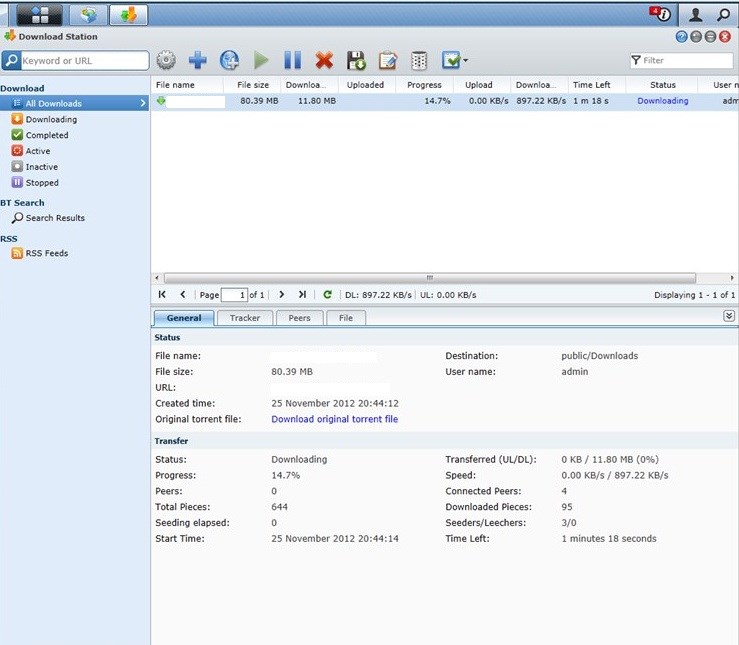Show the Active tasks category
The width and height of the screenshot is (739, 645).
(38, 151)
